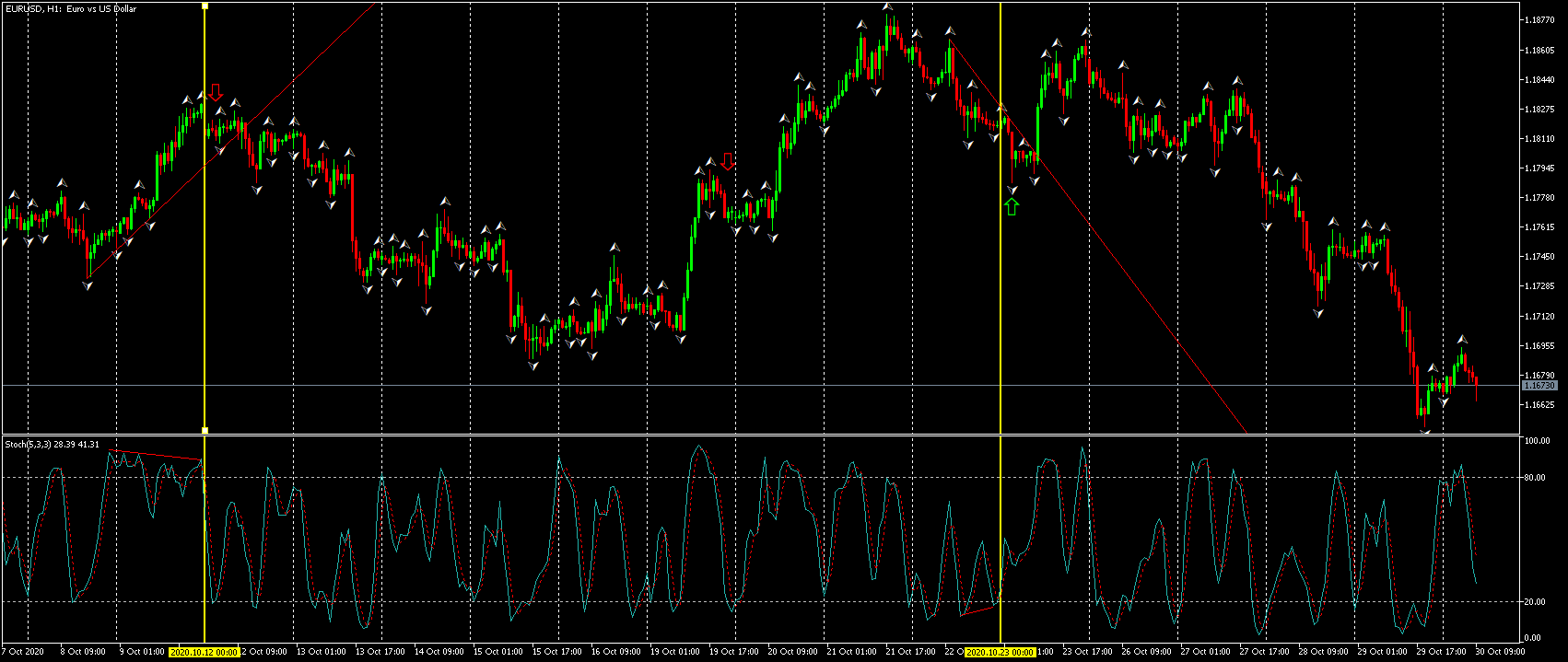Click the 1.18770 price scale label

pos(1539,20)
